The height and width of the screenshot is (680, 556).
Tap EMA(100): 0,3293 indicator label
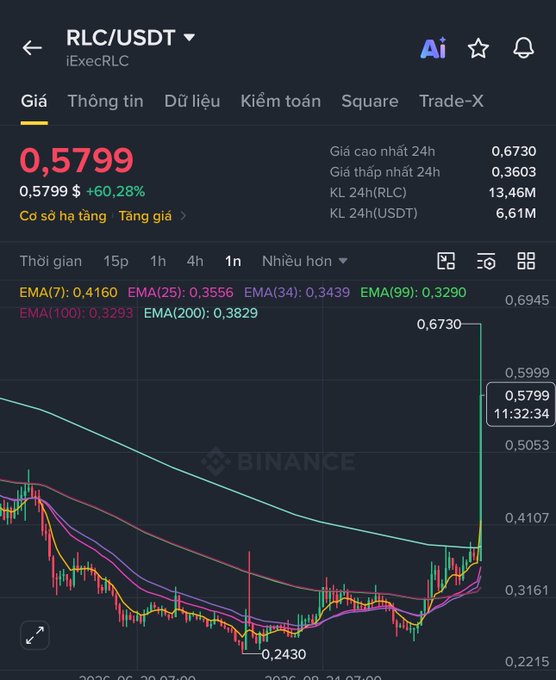tap(76, 313)
